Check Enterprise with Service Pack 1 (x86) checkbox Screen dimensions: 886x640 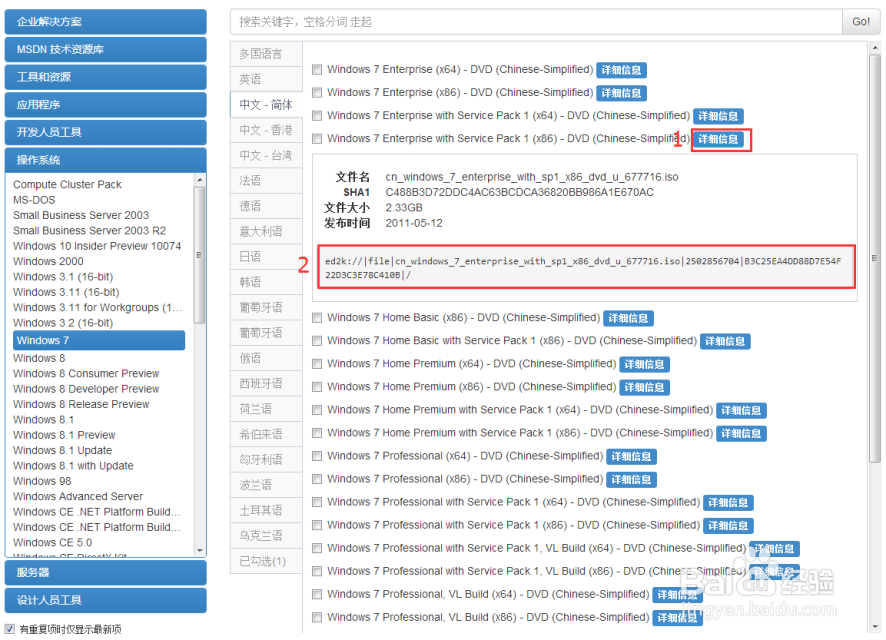click(x=317, y=138)
